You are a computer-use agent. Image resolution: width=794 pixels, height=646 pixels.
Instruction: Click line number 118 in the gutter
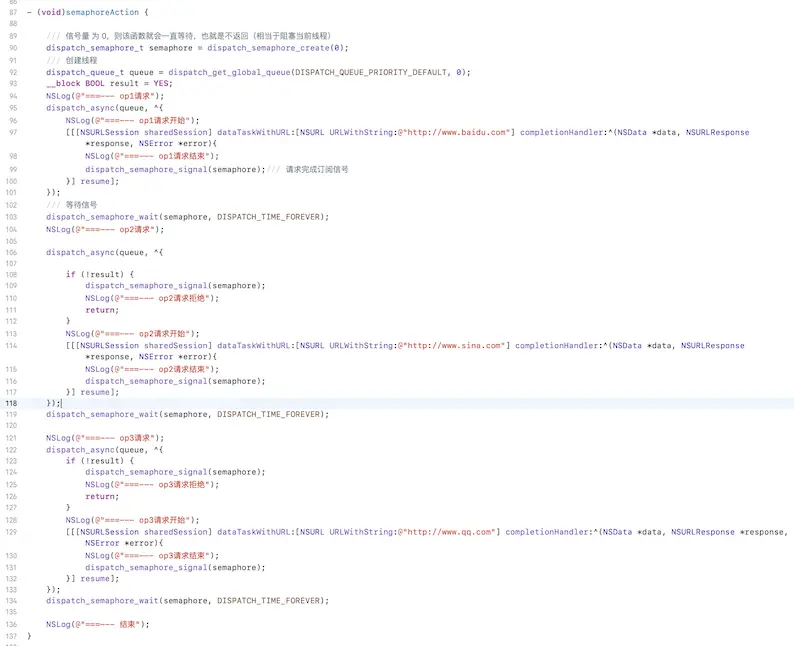tap(10, 402)
